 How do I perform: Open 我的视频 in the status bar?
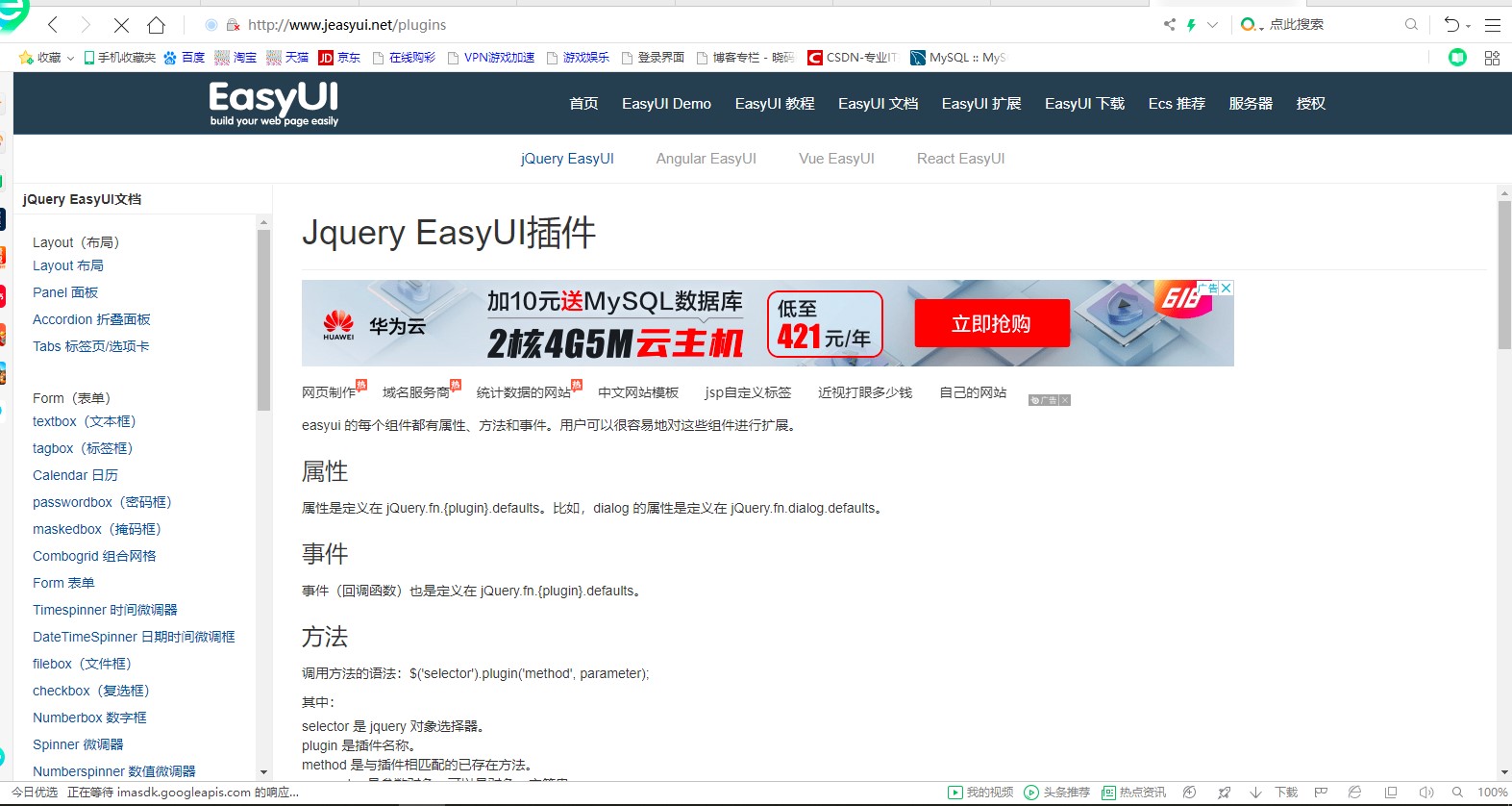(x=980, y=793)
